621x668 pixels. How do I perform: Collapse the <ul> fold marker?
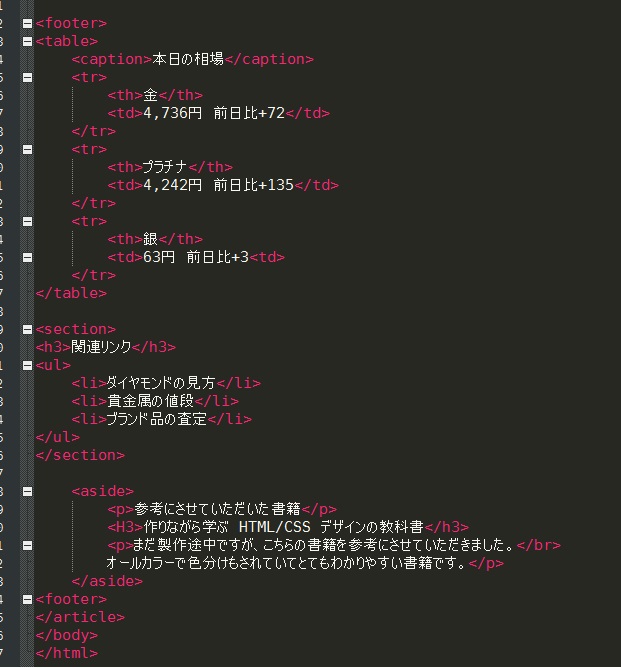(27, 366)
